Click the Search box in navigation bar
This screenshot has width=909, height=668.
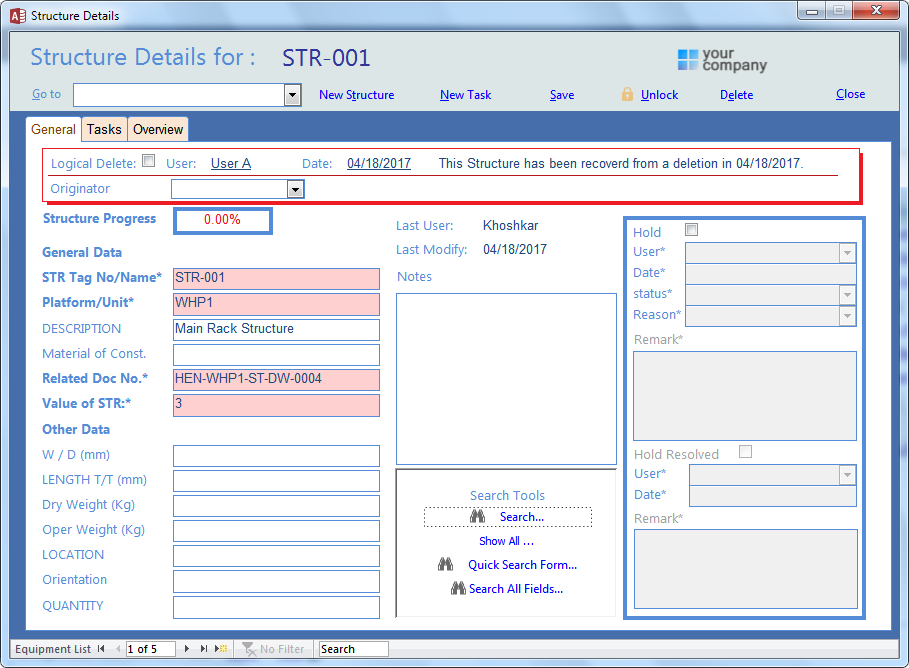tap(354, 649)
